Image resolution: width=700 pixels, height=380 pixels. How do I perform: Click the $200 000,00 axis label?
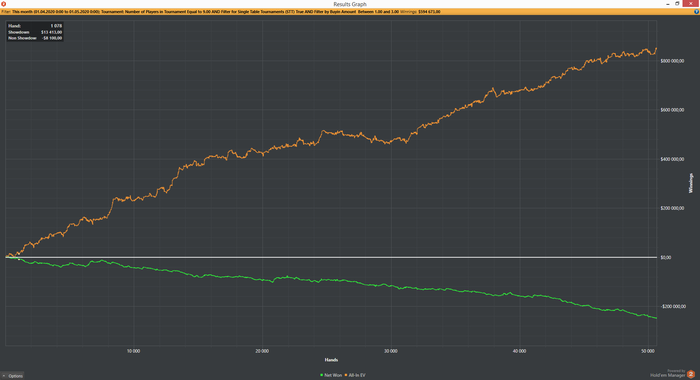[672, 208]
